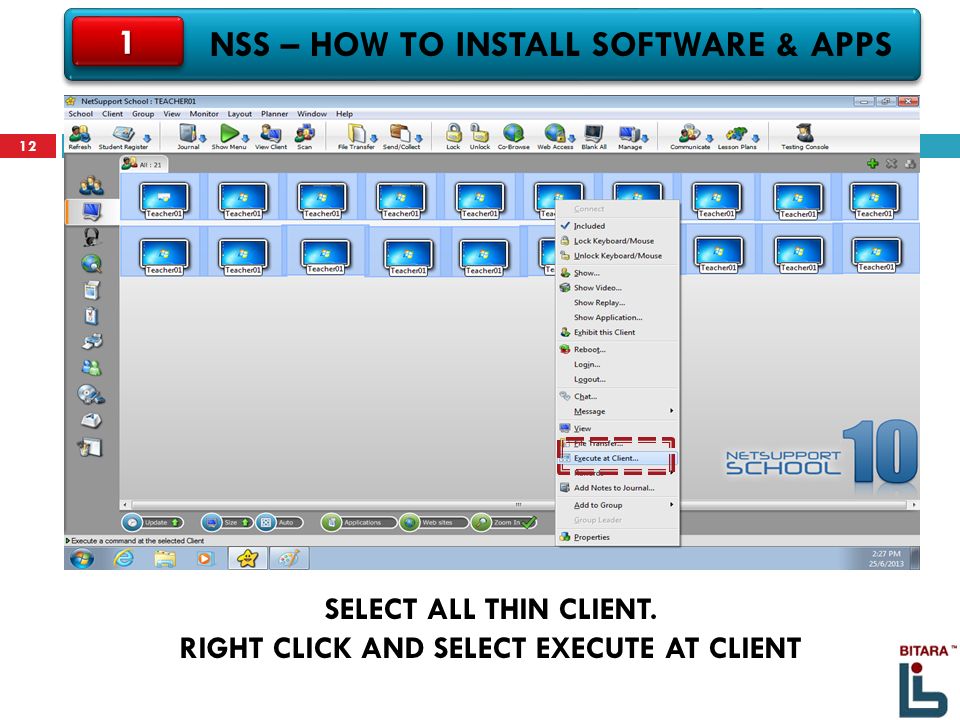Click the Blank All icon
The height and width of the screenshot is (720, 960).
point(593,136)
